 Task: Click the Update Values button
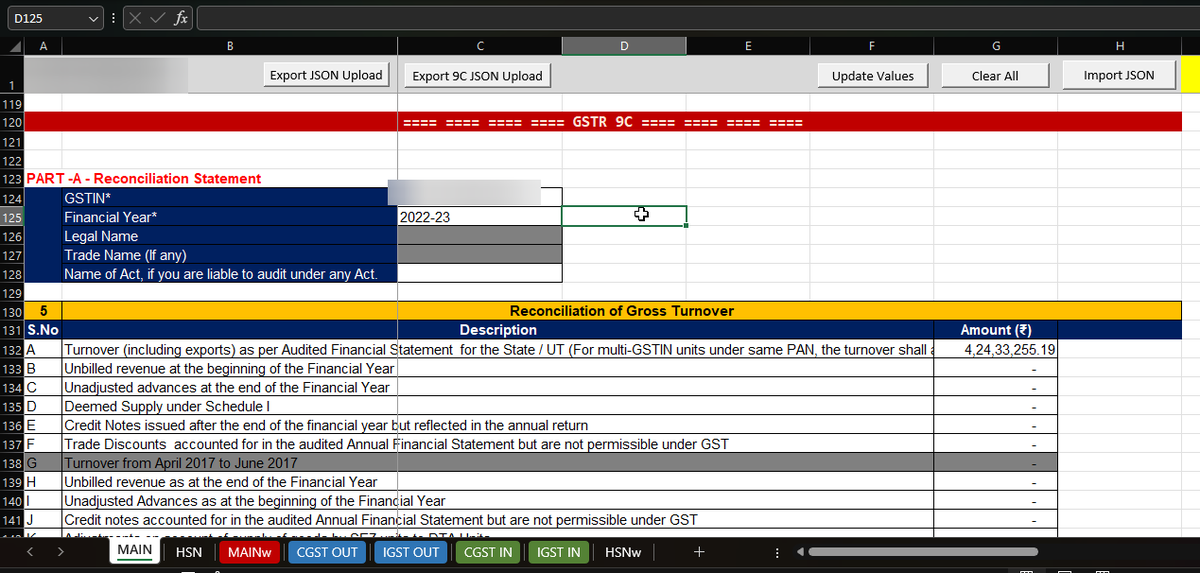pyautogui.click(x=873, y=76)
